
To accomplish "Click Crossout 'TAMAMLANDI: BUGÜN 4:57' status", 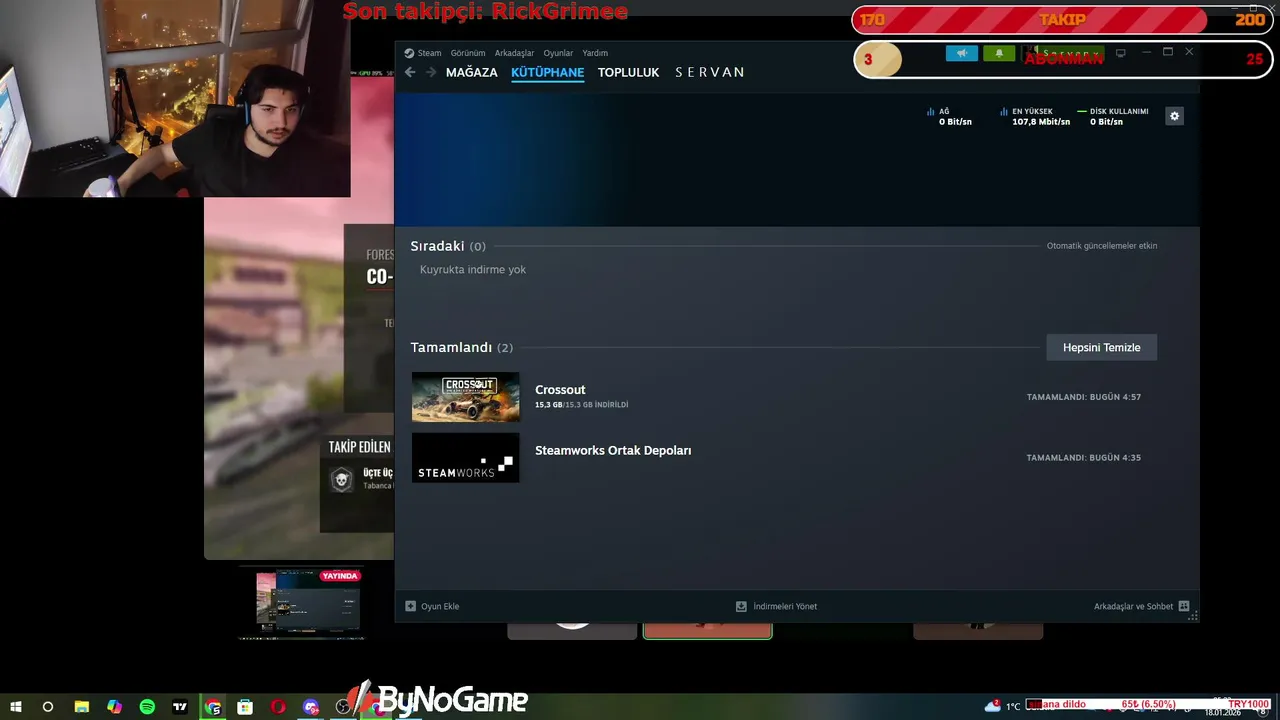I will (1083, 397).
